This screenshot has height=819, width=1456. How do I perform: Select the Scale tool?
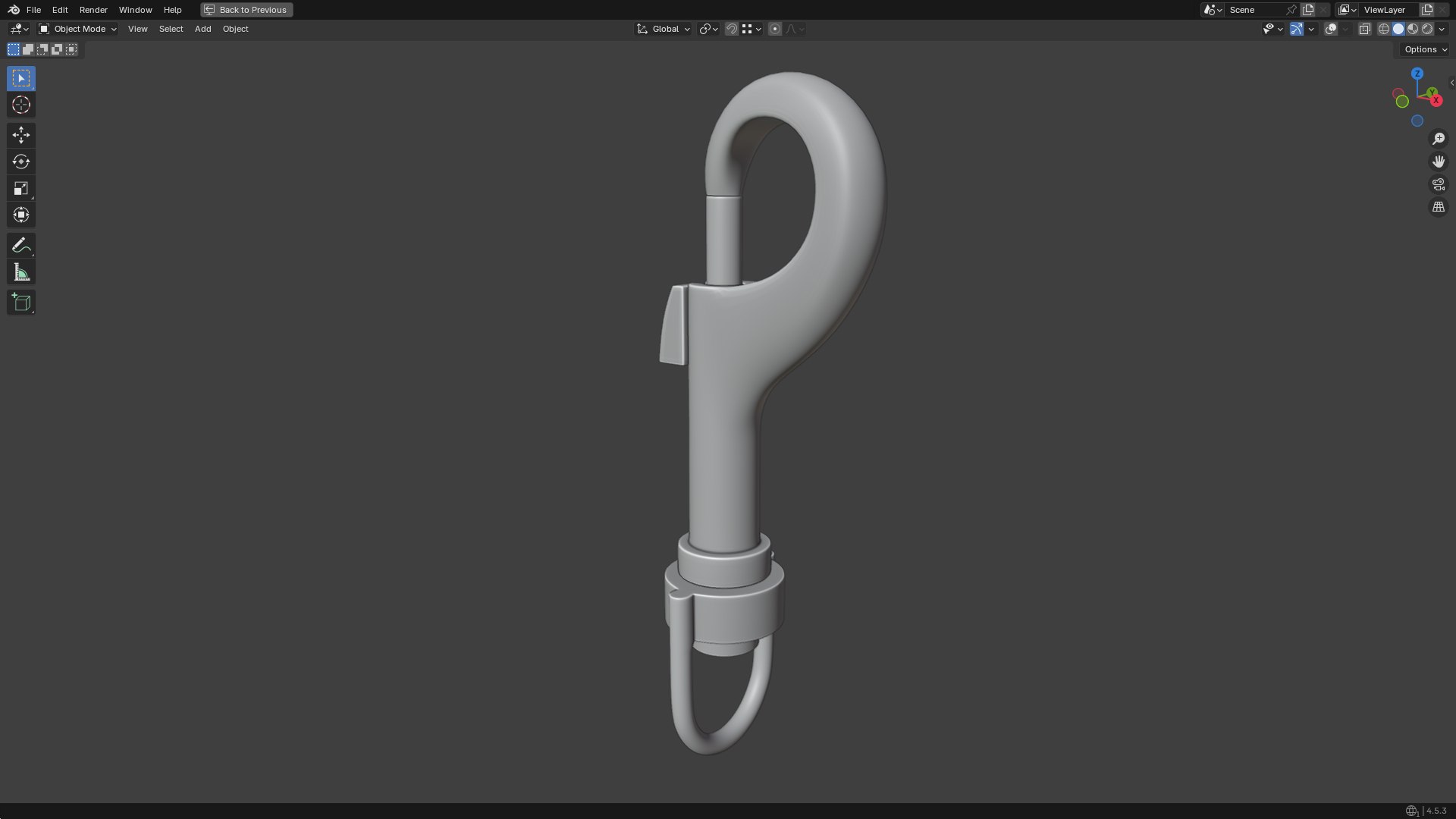pos(21,188)
